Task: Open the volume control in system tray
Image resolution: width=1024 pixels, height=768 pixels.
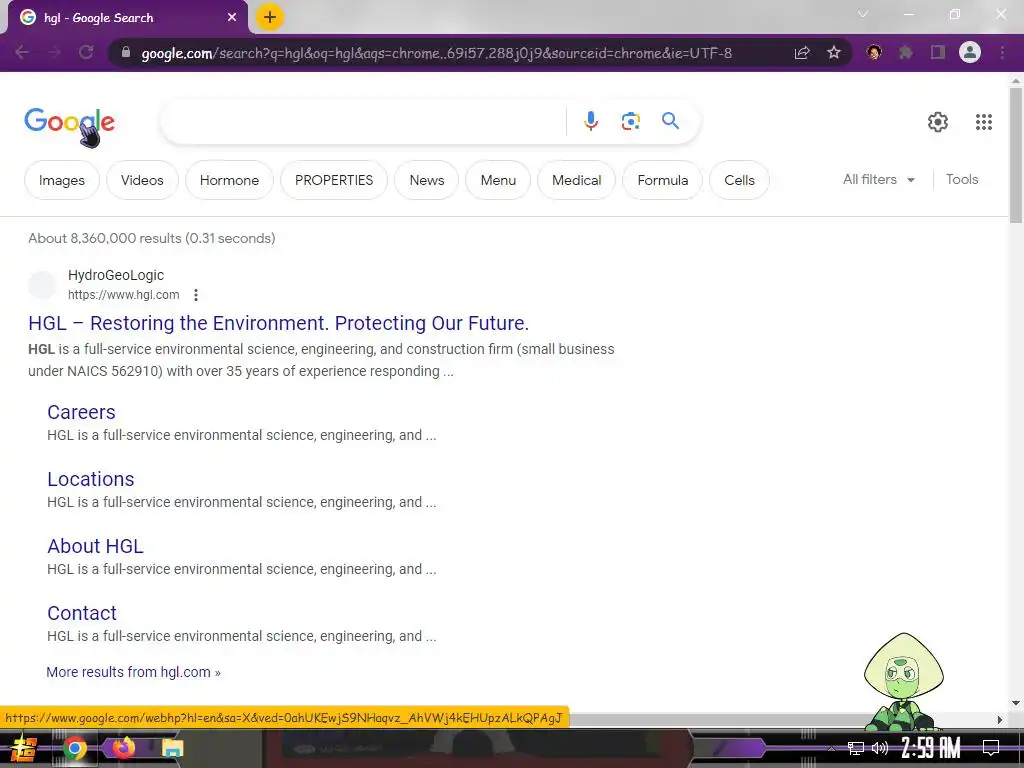Action: coord(880,748)
